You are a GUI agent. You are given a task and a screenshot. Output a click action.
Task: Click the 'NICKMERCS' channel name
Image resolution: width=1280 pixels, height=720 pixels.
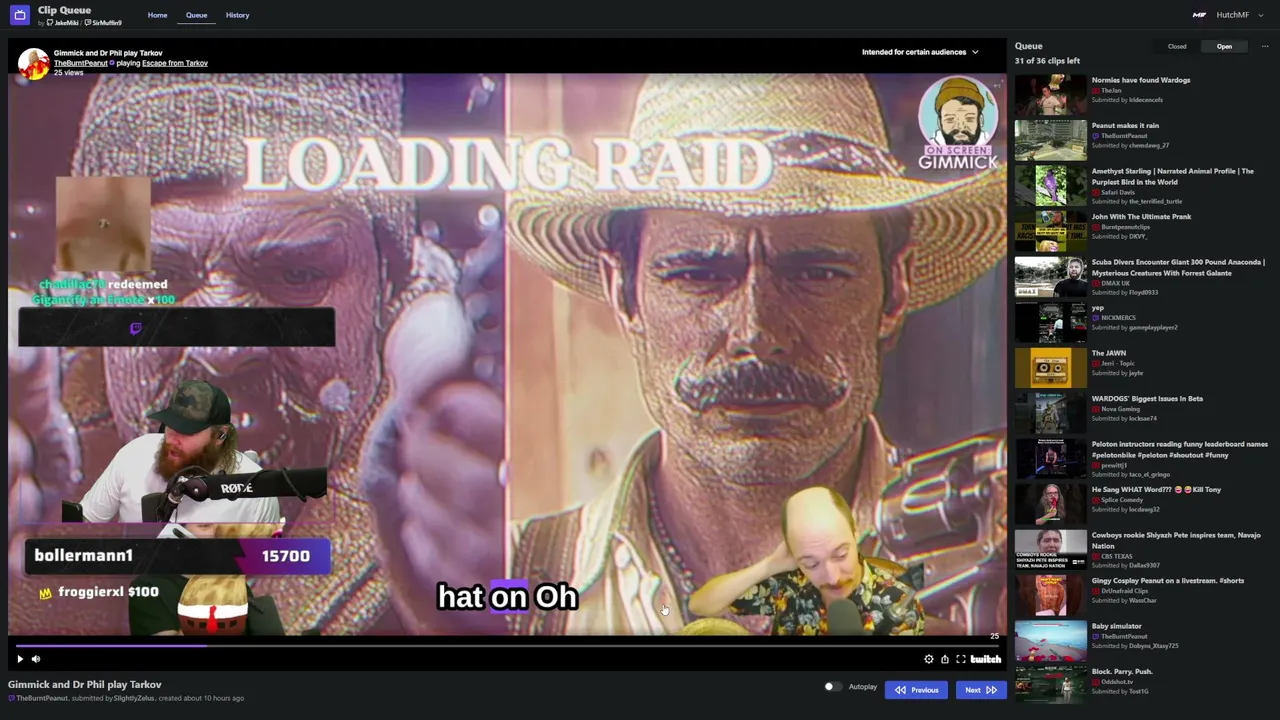coord(1118,318)
